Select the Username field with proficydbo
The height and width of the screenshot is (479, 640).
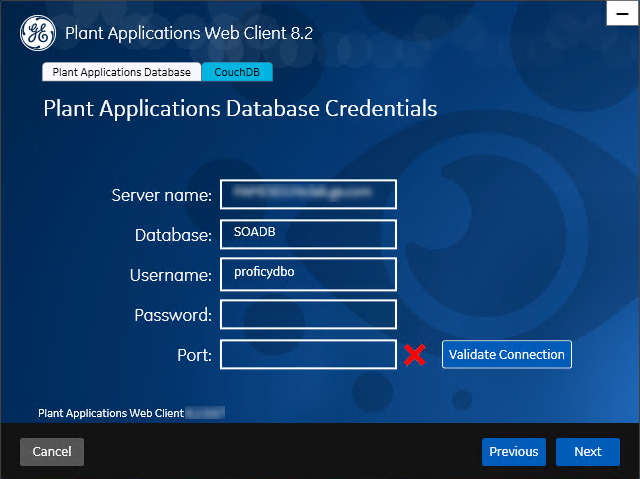click(x=308, y=274)
